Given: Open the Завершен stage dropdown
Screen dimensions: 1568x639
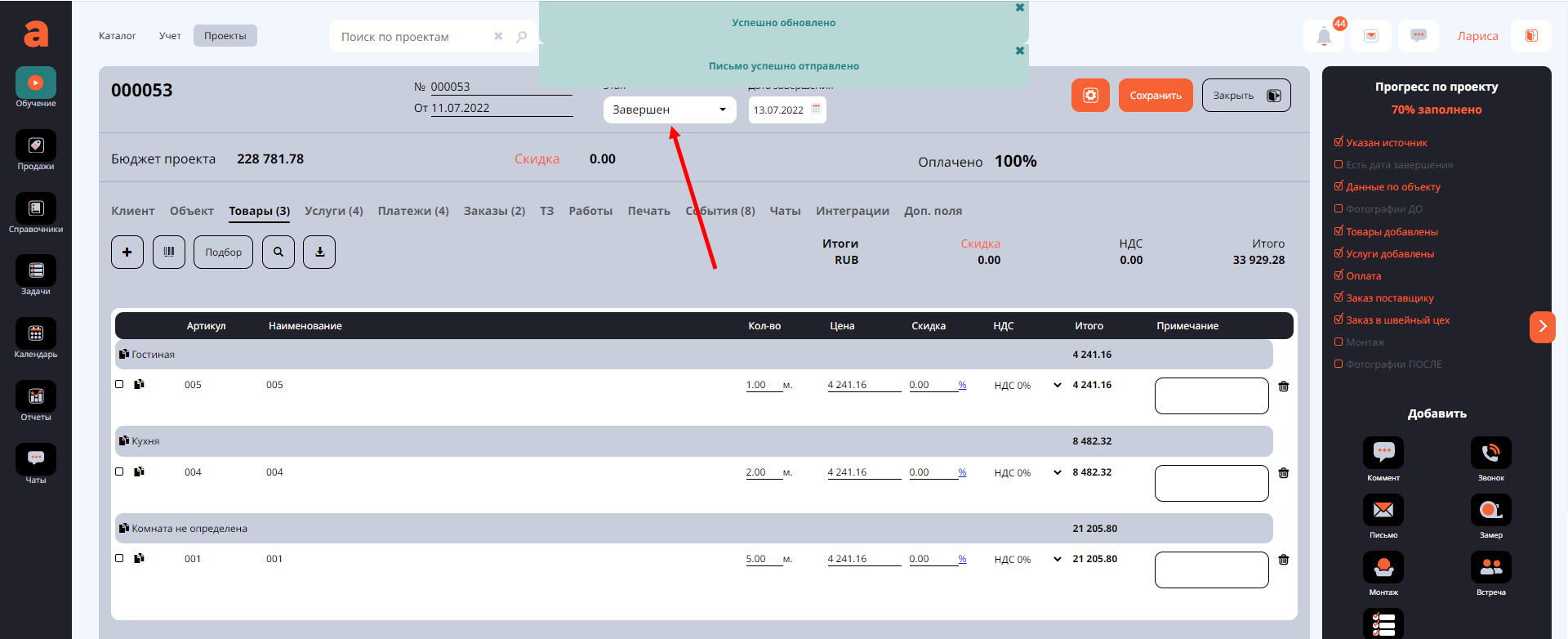Looking at the screenshot, I should (669, 109).
